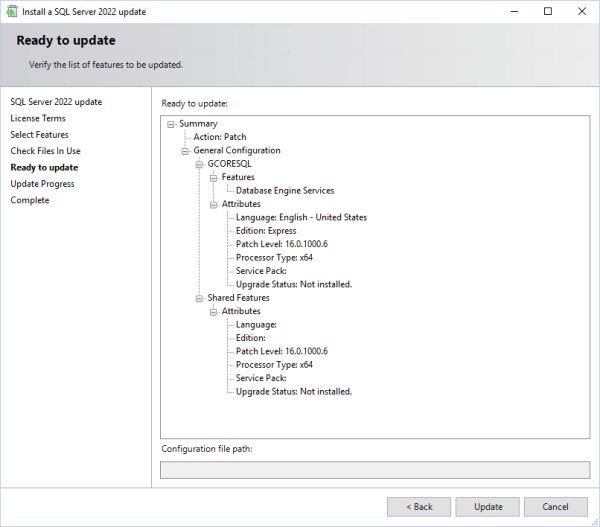Cancel the SQL Server update
The height and width of the screenshot is (527, 600).
pyautogui.click(x=555, y=506)
